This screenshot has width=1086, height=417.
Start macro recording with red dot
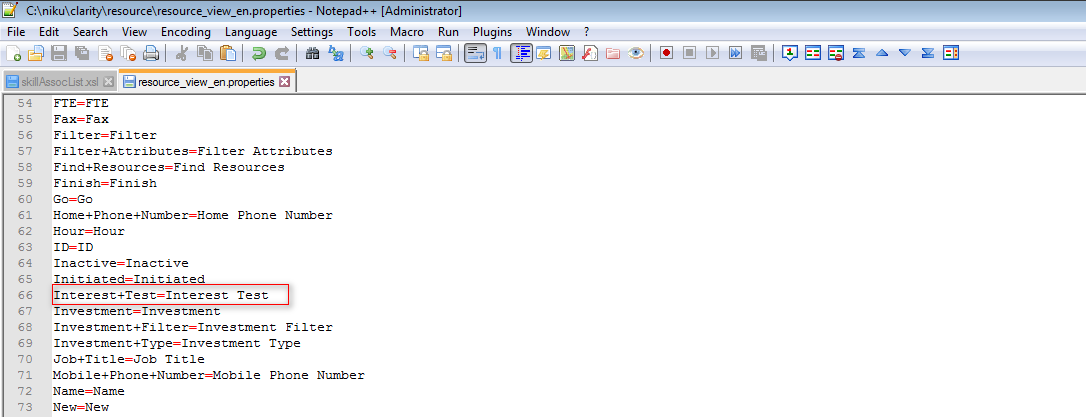pos(666,53)
